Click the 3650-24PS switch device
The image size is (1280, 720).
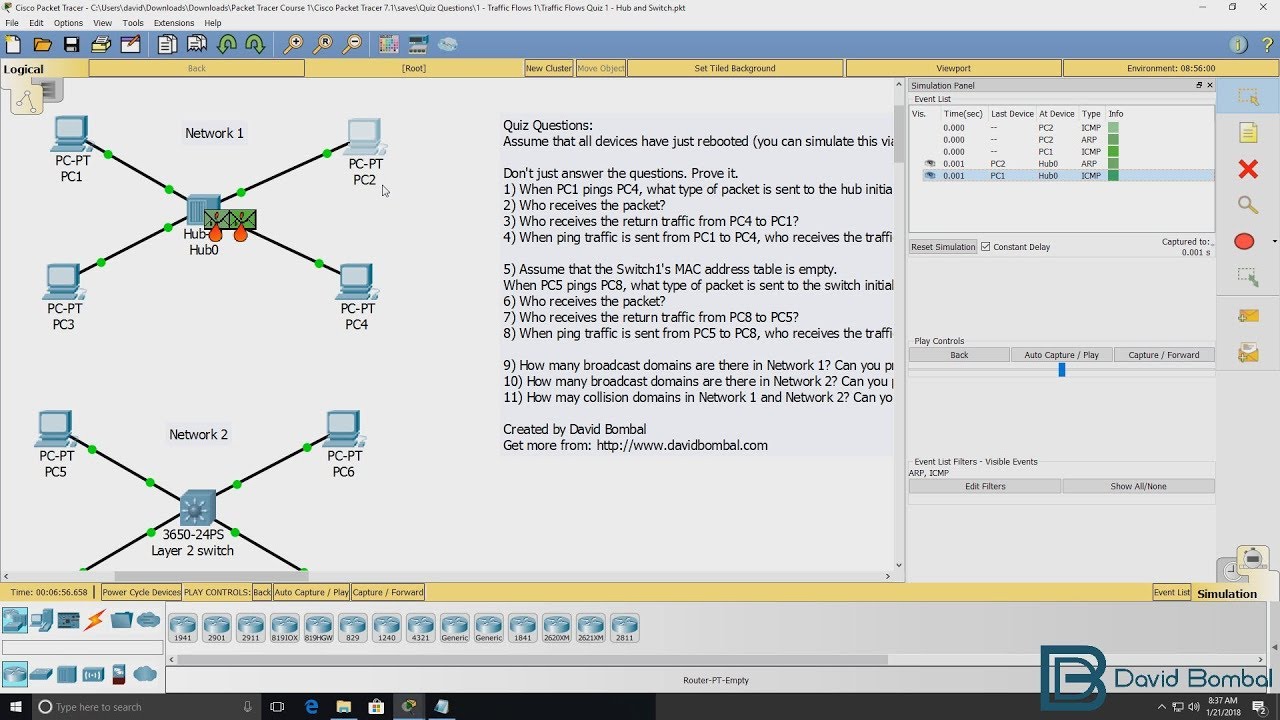point(196,509)
